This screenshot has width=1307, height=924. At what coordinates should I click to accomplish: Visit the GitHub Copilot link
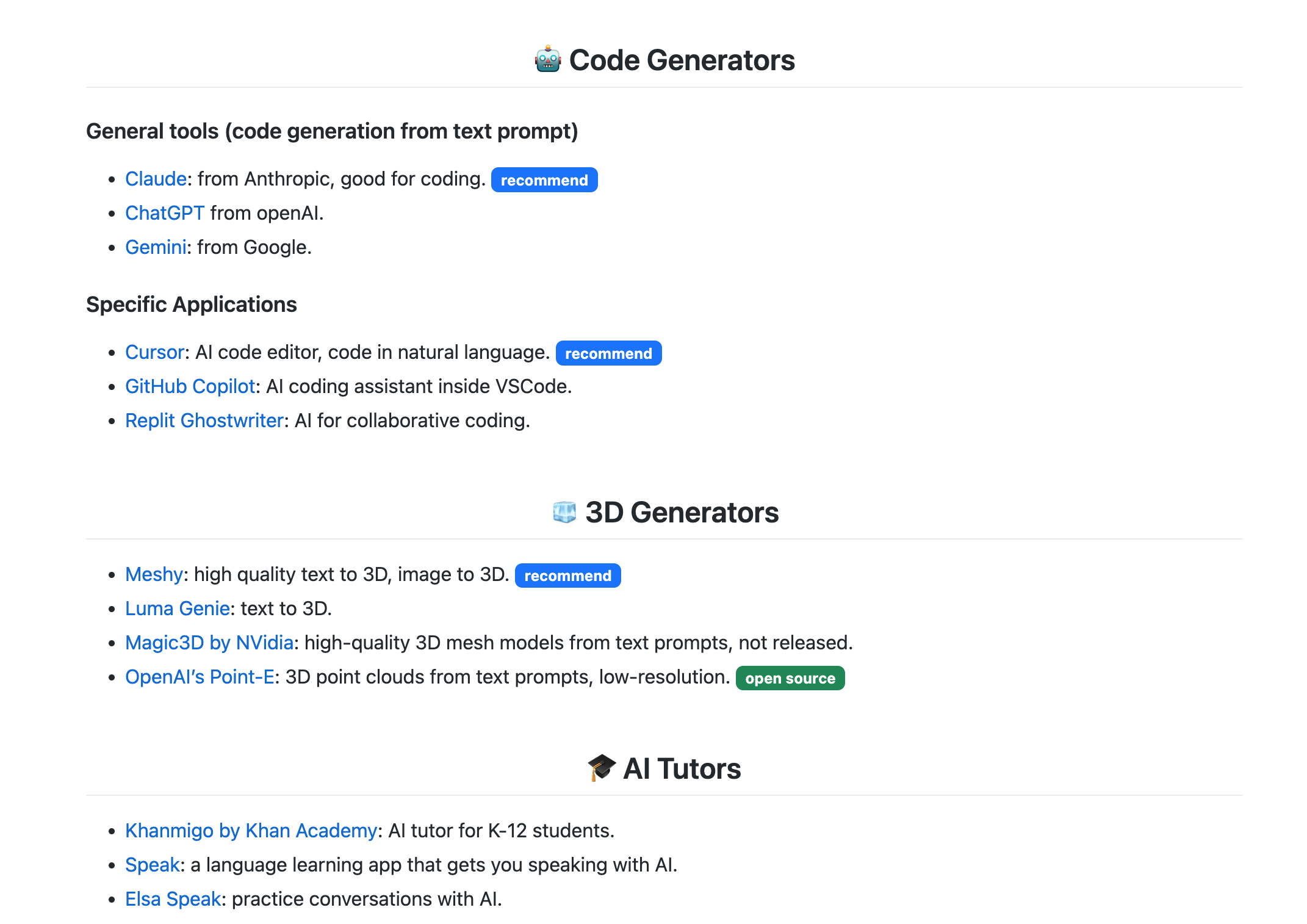[190, 386]
